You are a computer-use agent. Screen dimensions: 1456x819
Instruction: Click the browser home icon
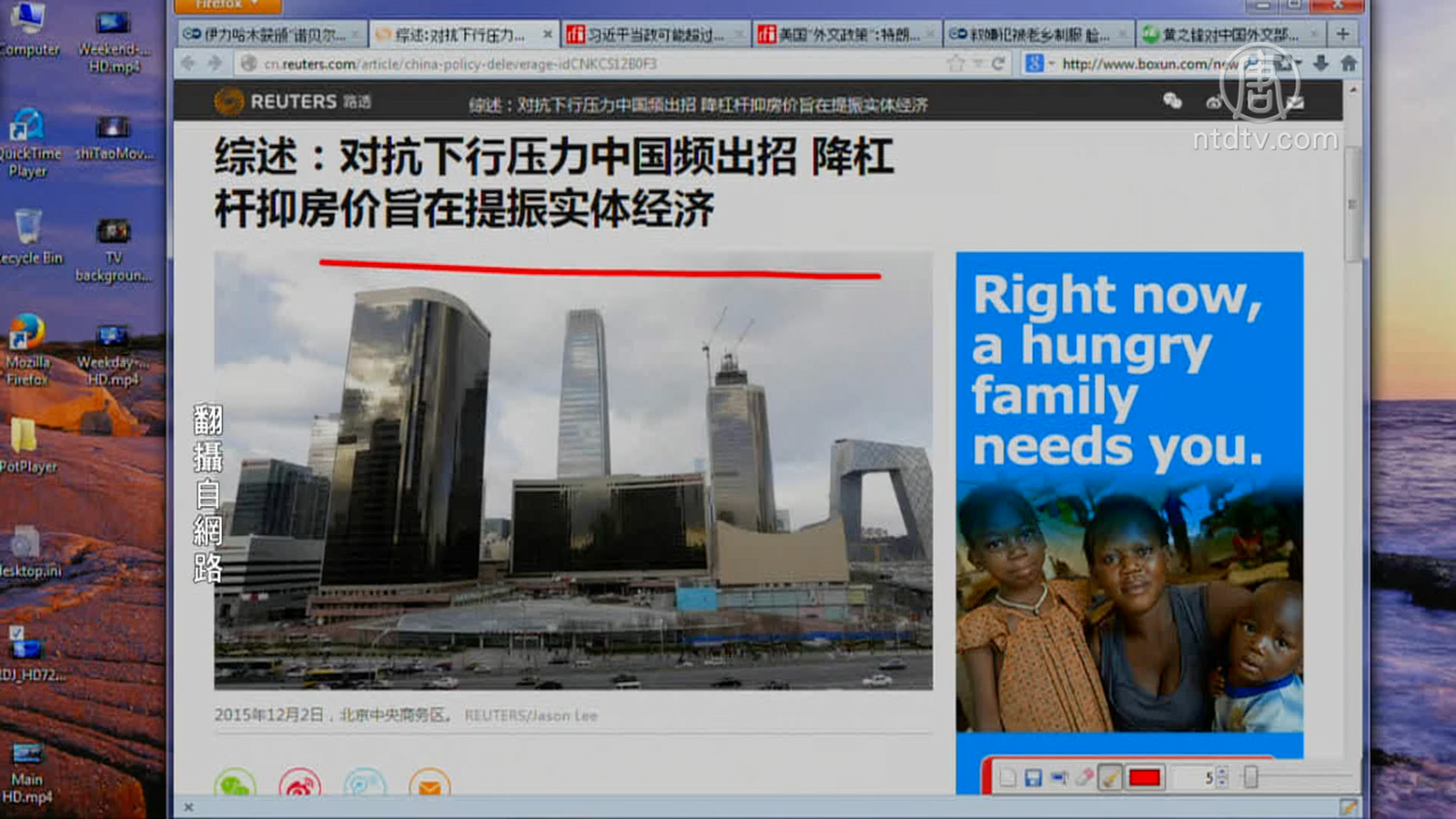coord(1349,63)
